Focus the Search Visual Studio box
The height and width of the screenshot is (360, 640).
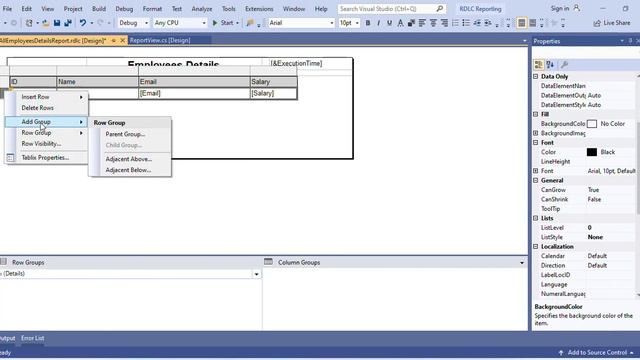[391, 9]
